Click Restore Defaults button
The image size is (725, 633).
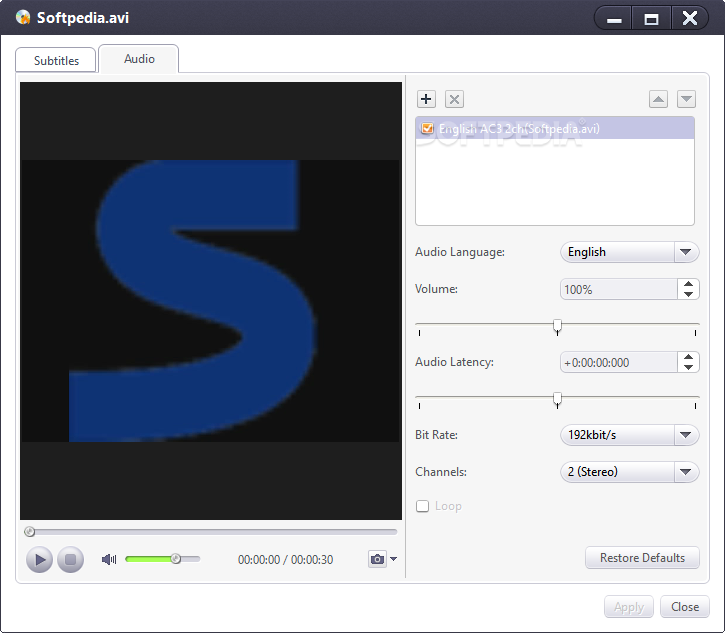point(642,558)
